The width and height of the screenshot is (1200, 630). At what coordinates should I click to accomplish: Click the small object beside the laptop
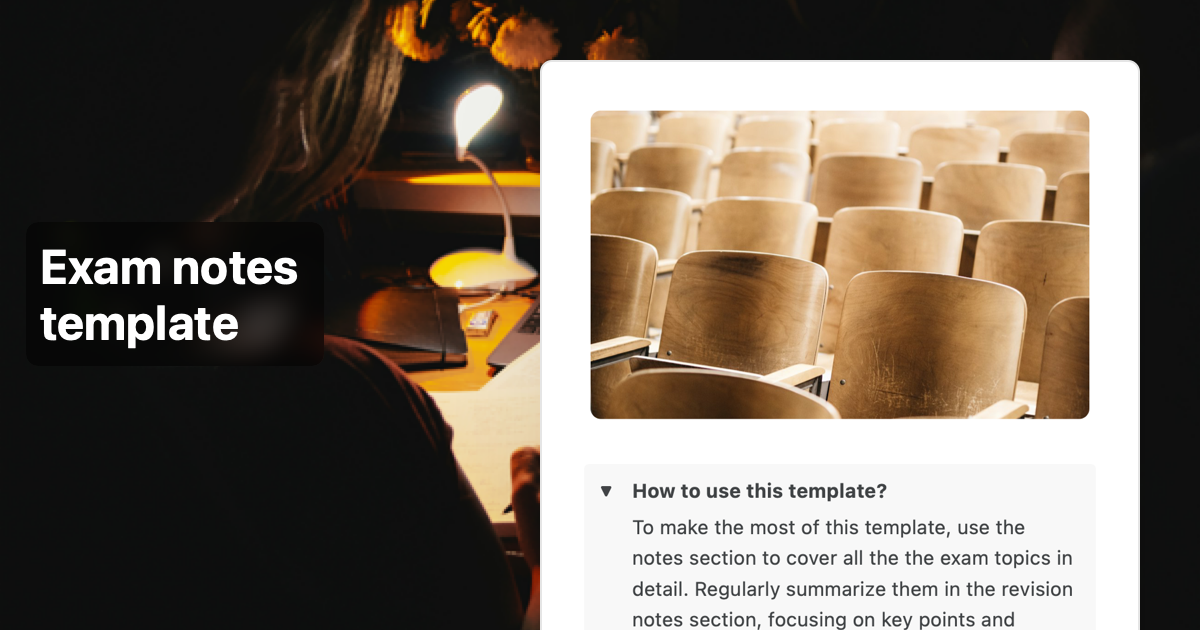pyautogui.click(x=480, y=321)
